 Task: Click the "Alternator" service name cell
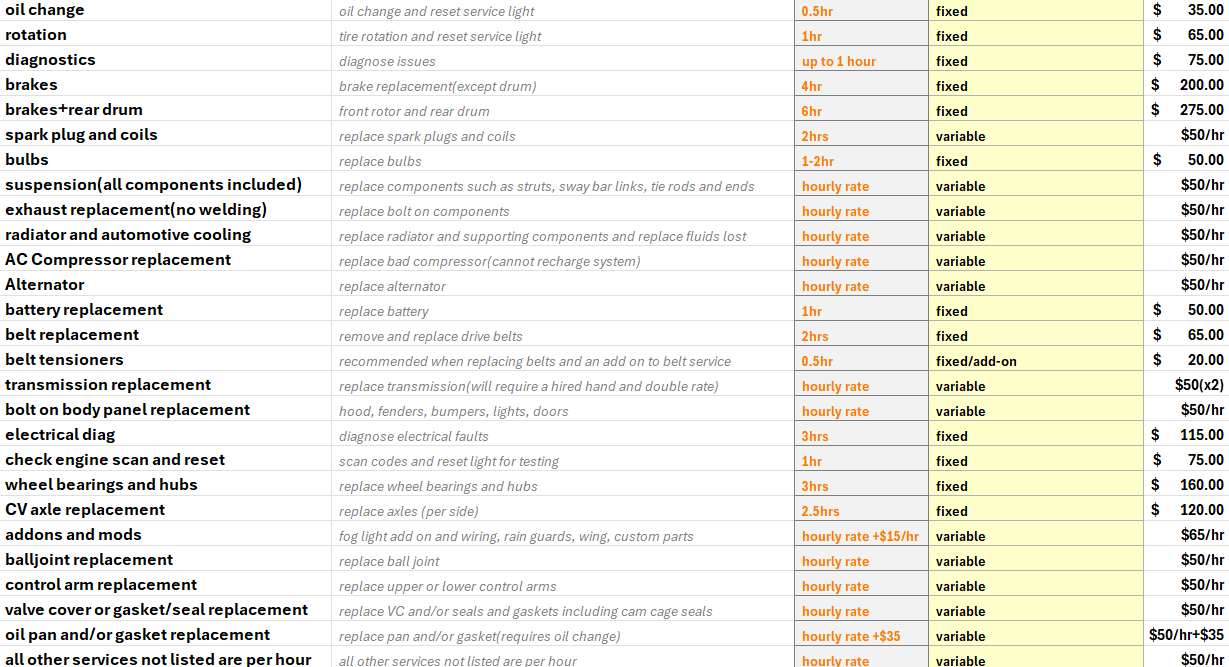[165, 284]
